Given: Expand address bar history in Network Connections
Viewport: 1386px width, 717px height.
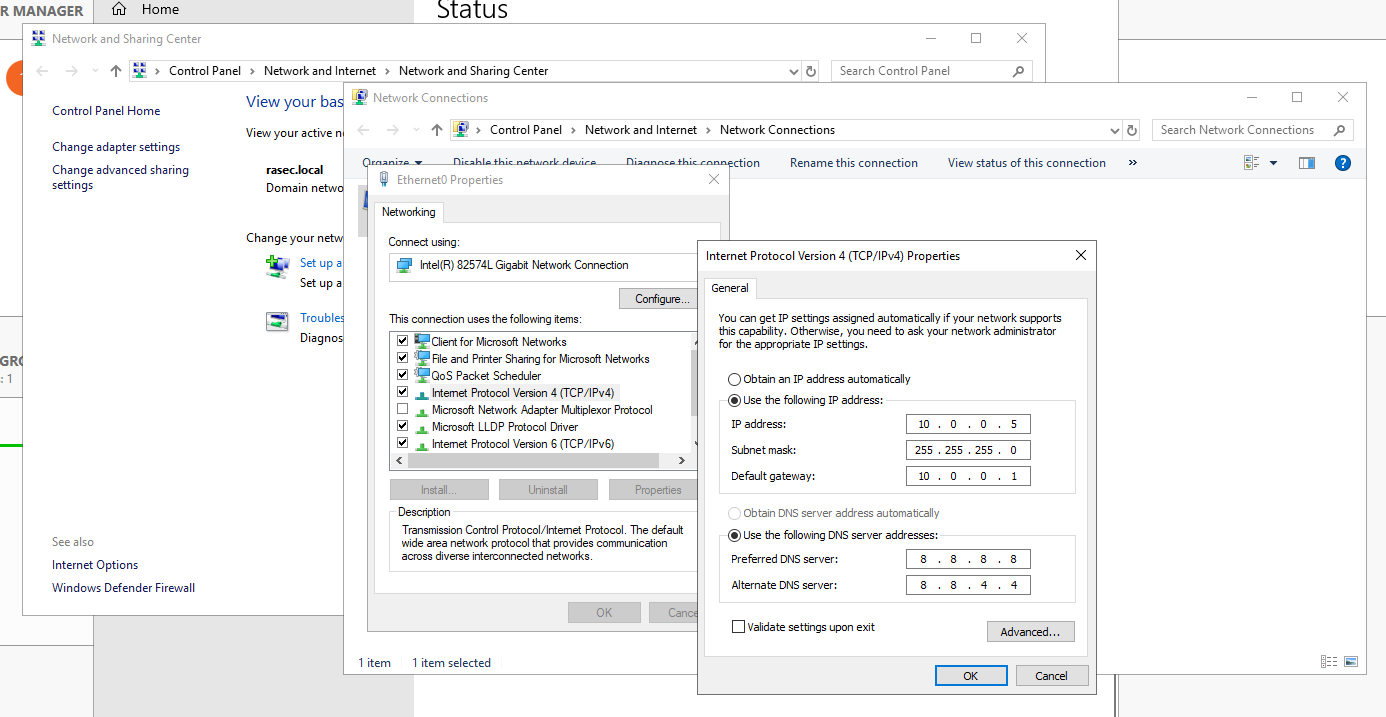Looking at the screenshot, I should (x=1115, y=130).
